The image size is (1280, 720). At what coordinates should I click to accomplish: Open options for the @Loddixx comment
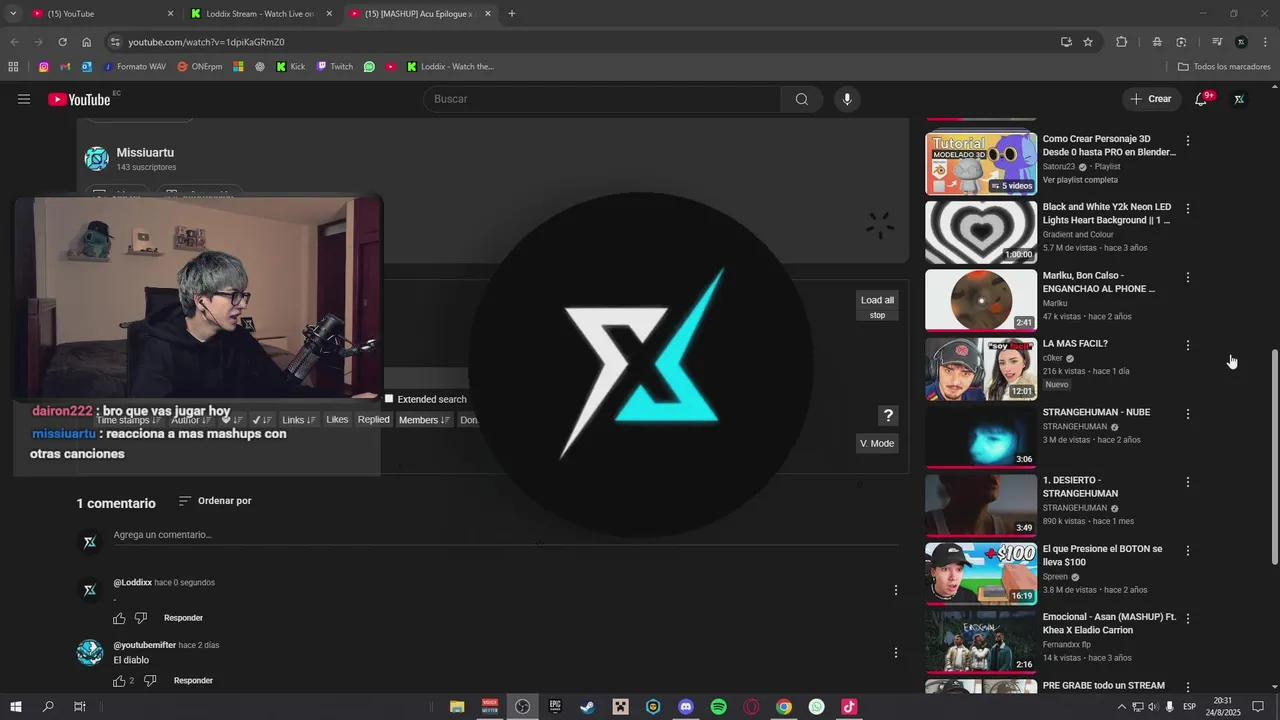896,590
